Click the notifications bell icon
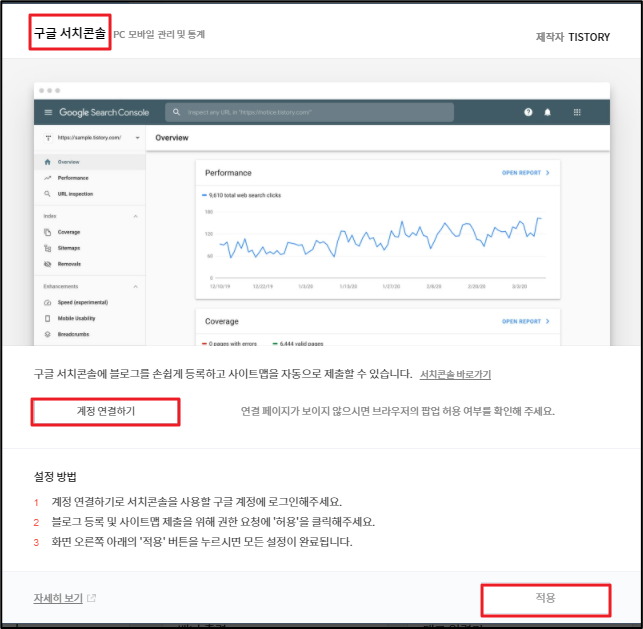The width and height of the screenshot is (643, 629). pos(547,112)
